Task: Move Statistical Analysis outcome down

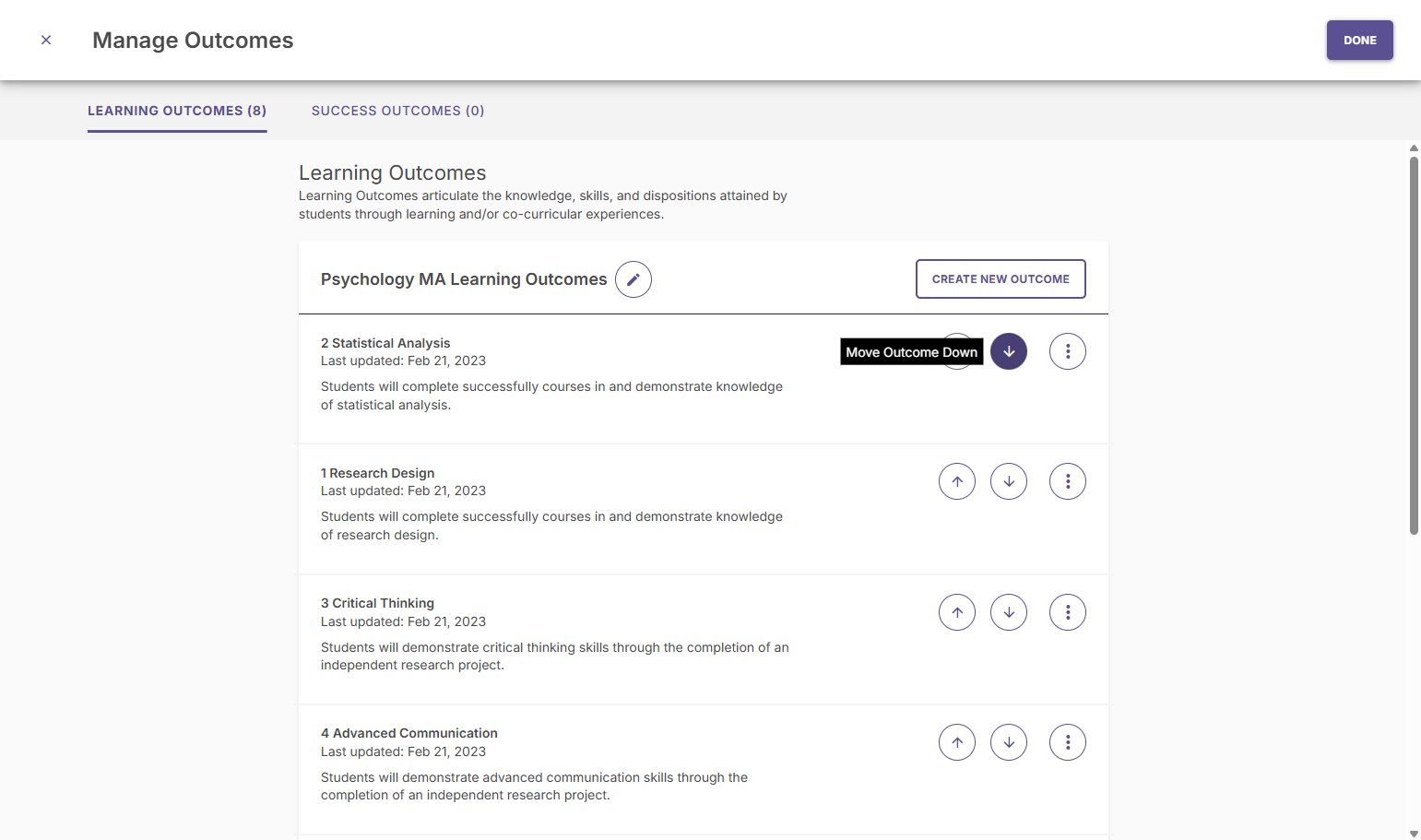Action: point(1009,351)
